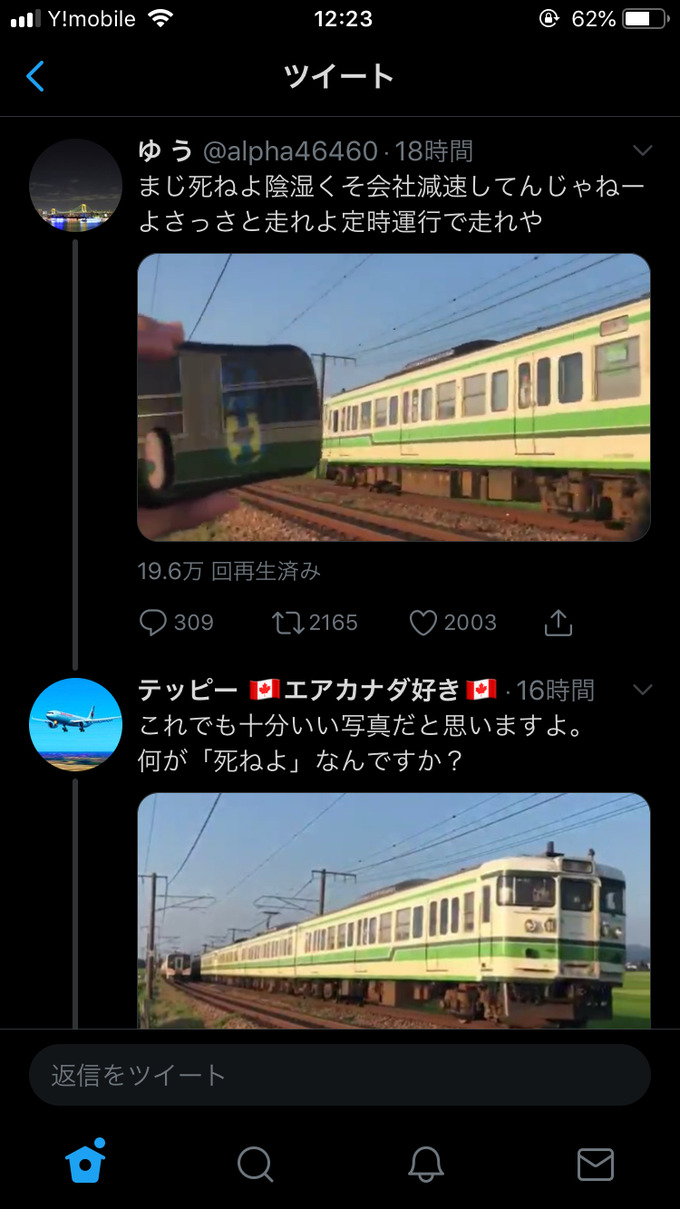Viewport: 680px width, 1209px height.
Task: Open Search from the bottom navigation
Action: pyautogui.click(x=255, y=1164)
